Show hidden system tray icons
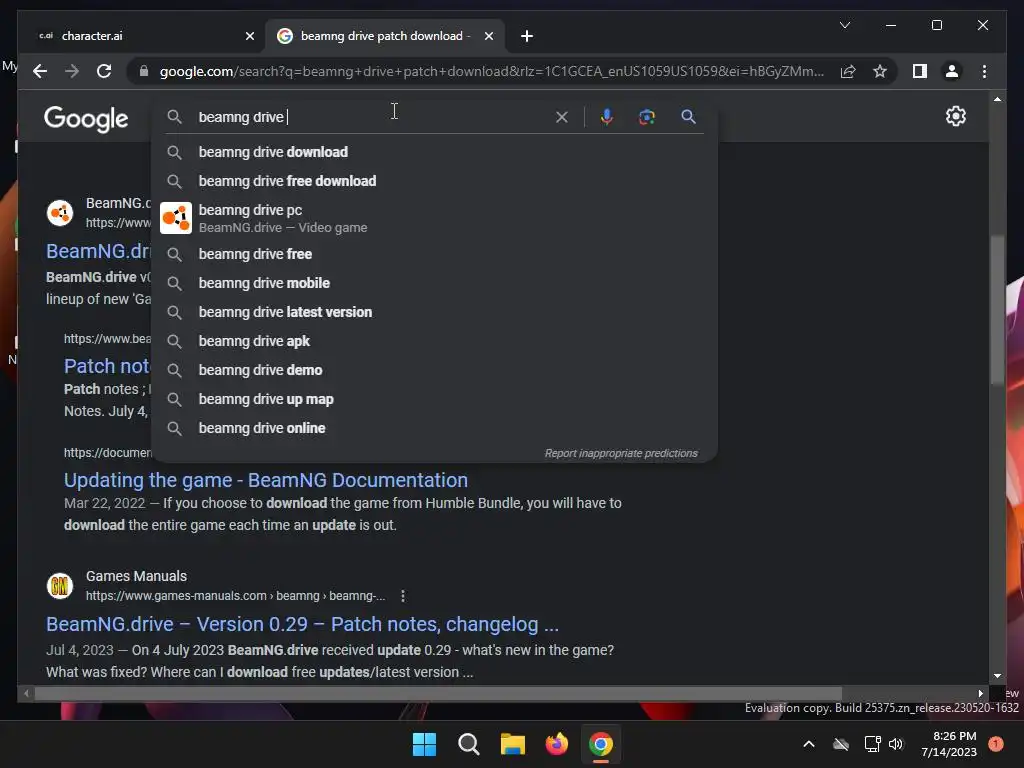1024x768 pixels. point(808,744)
